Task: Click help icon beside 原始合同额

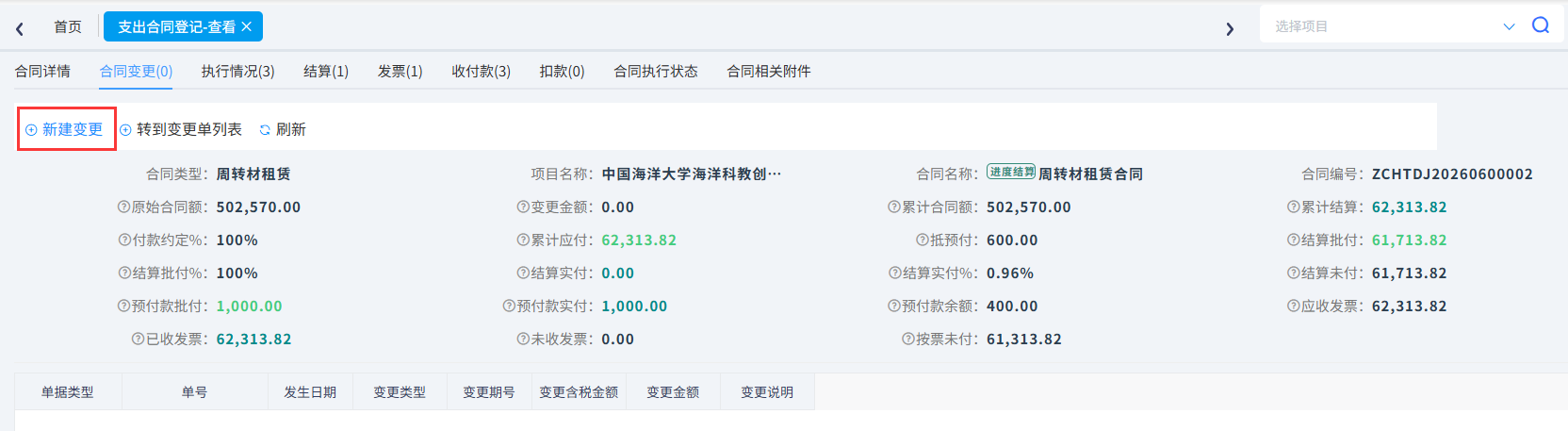Action: click(x=123, y=207)
